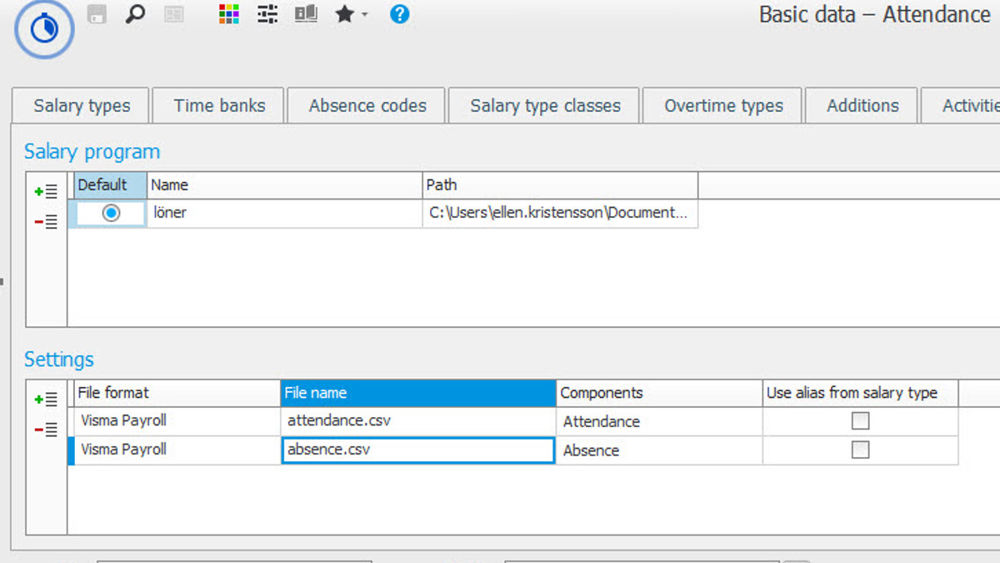Expand the favorites star dropdown arrow
Viewport: 1000px width, 563px height.
(365, 16)
